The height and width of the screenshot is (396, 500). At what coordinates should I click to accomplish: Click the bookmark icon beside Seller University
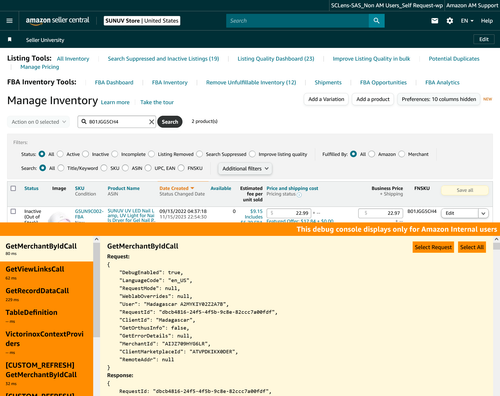(x=10, y=40)
